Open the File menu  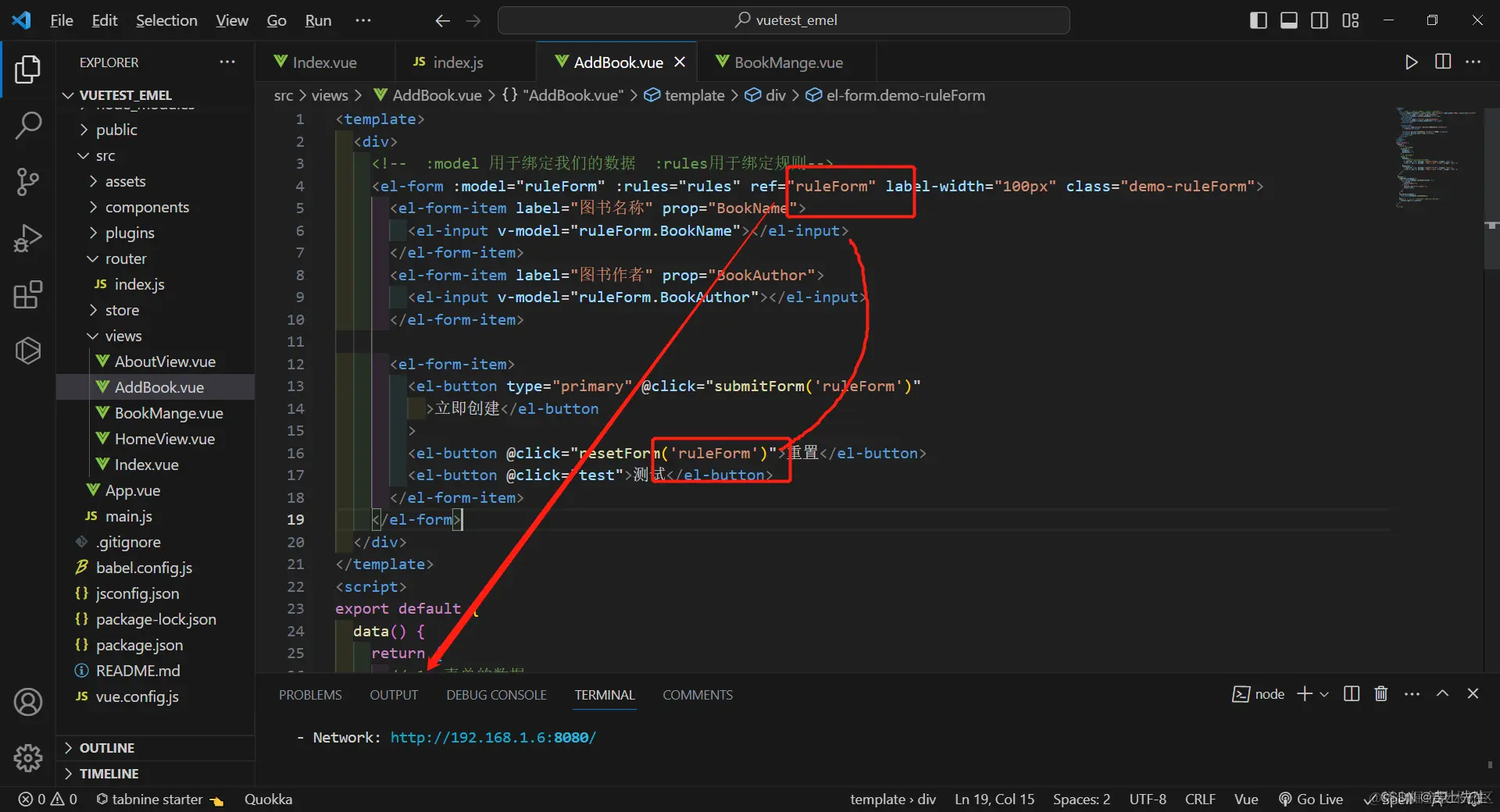tap(62, 20)
